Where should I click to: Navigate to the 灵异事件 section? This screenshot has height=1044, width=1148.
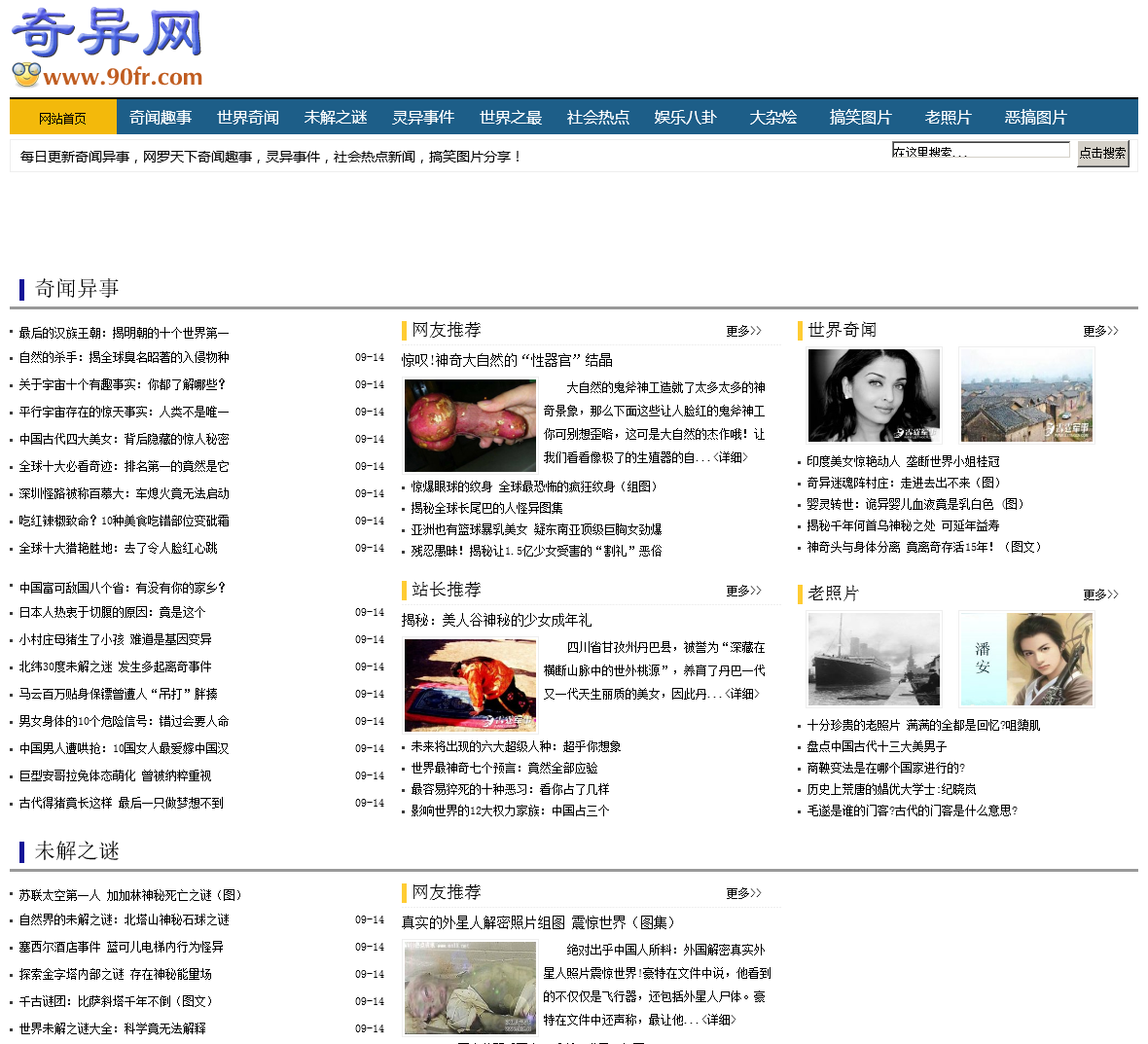tap(423, 117)
